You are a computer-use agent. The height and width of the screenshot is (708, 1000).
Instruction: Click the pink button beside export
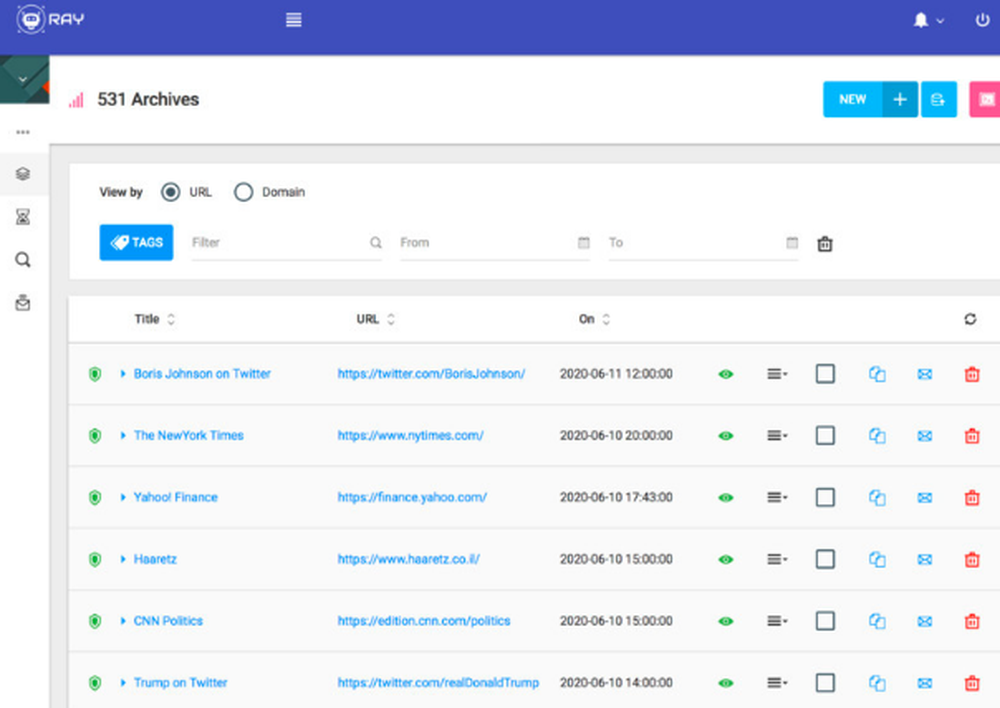pos(985,100)
